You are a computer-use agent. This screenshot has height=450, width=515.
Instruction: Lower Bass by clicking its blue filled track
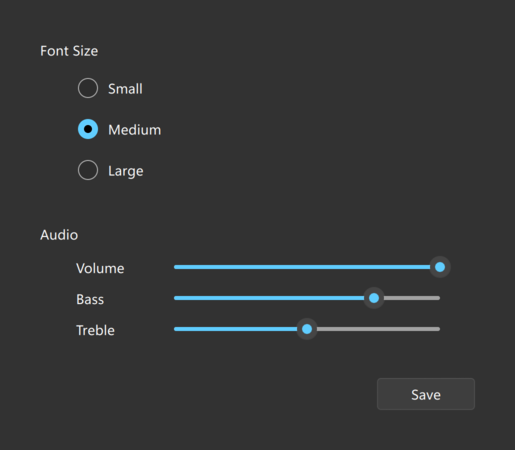pyautogui.click(x=269, y=298)
